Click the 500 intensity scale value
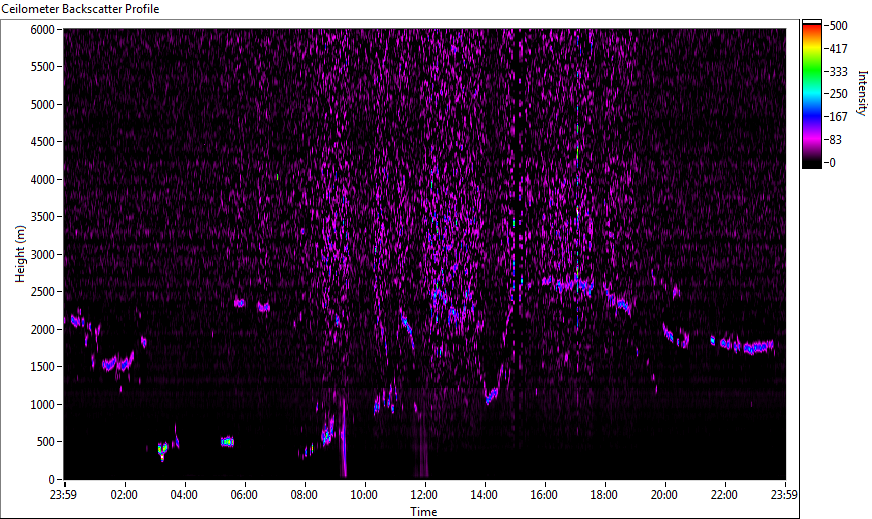This screenshot has width=872, height=519. click(x=838, y=26)
